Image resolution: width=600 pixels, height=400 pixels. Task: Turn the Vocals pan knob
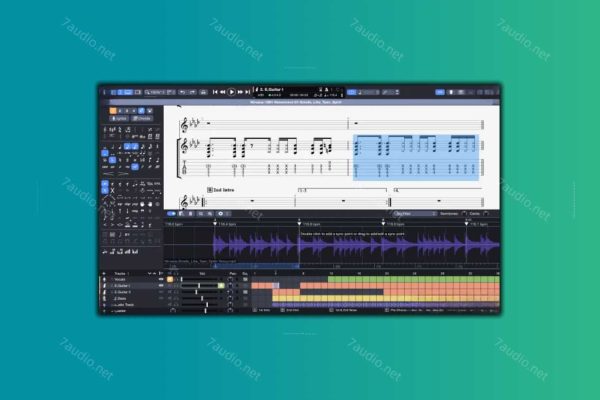(230, 279)
